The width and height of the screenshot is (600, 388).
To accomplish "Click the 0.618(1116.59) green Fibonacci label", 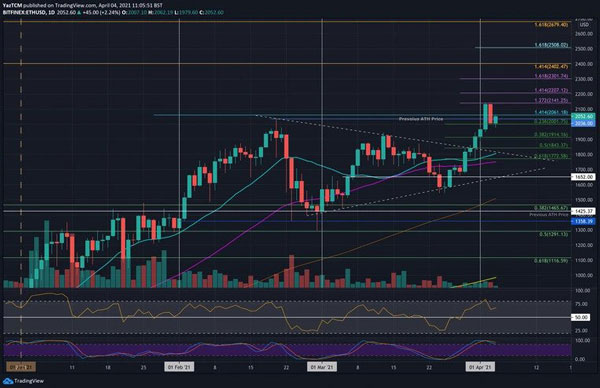I will pyautogui.click(x=551, y=261).
